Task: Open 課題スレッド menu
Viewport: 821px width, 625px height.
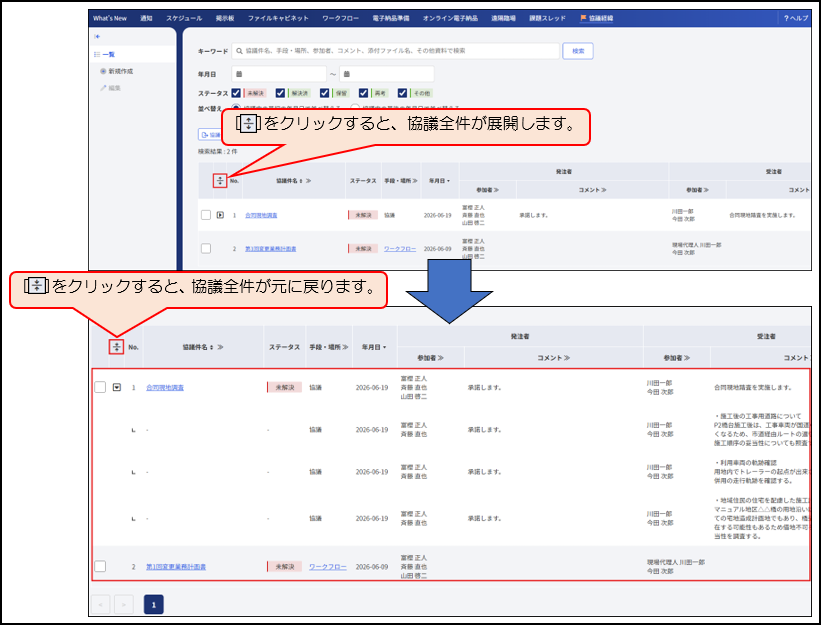Action: click(547, 18)
